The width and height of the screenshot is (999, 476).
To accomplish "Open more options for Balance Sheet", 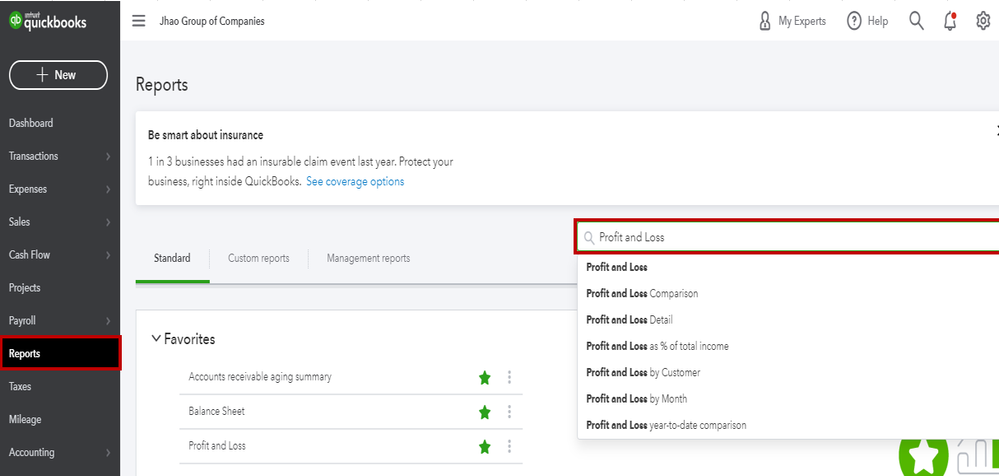I will (x=509, y=412).
